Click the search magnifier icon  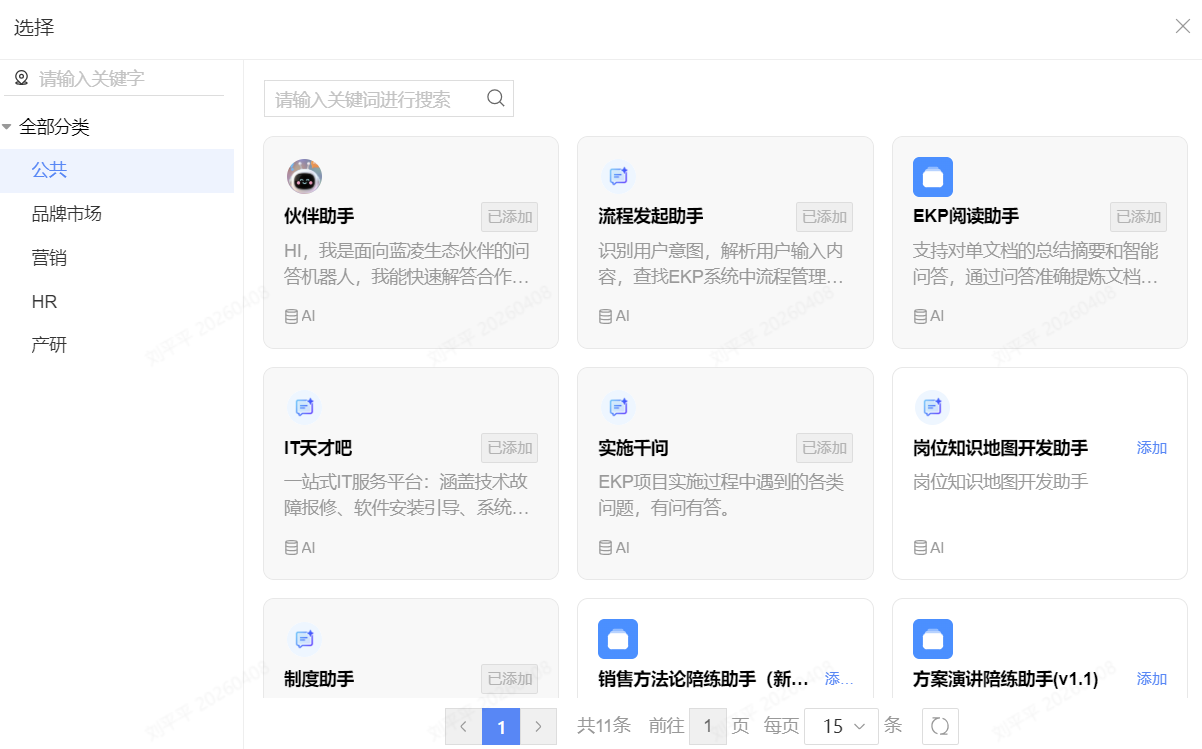click(495, 98)
